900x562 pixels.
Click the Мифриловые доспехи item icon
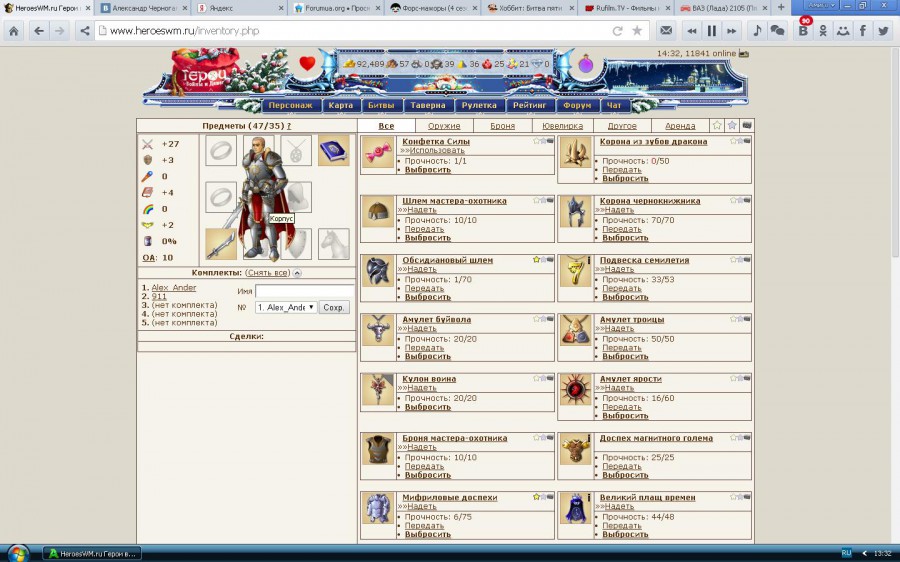378,508
